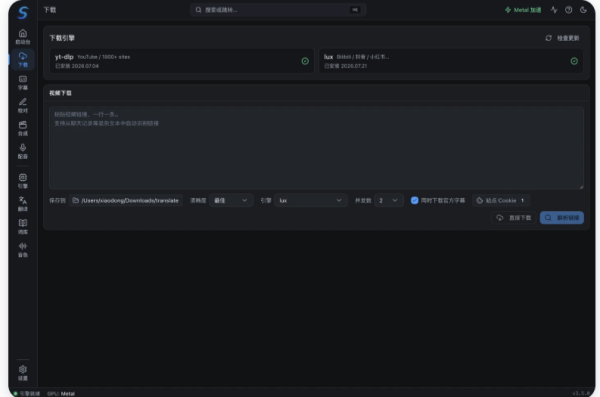The width and height of the screenshot is (600, 397).
Task: Click the 下载引擎 section heading
Action: tap(62, 38)
